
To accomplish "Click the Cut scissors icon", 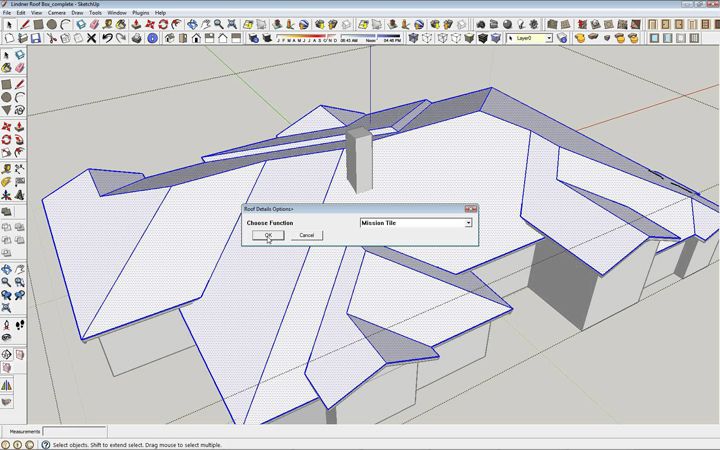I will [x=51, y=38].
